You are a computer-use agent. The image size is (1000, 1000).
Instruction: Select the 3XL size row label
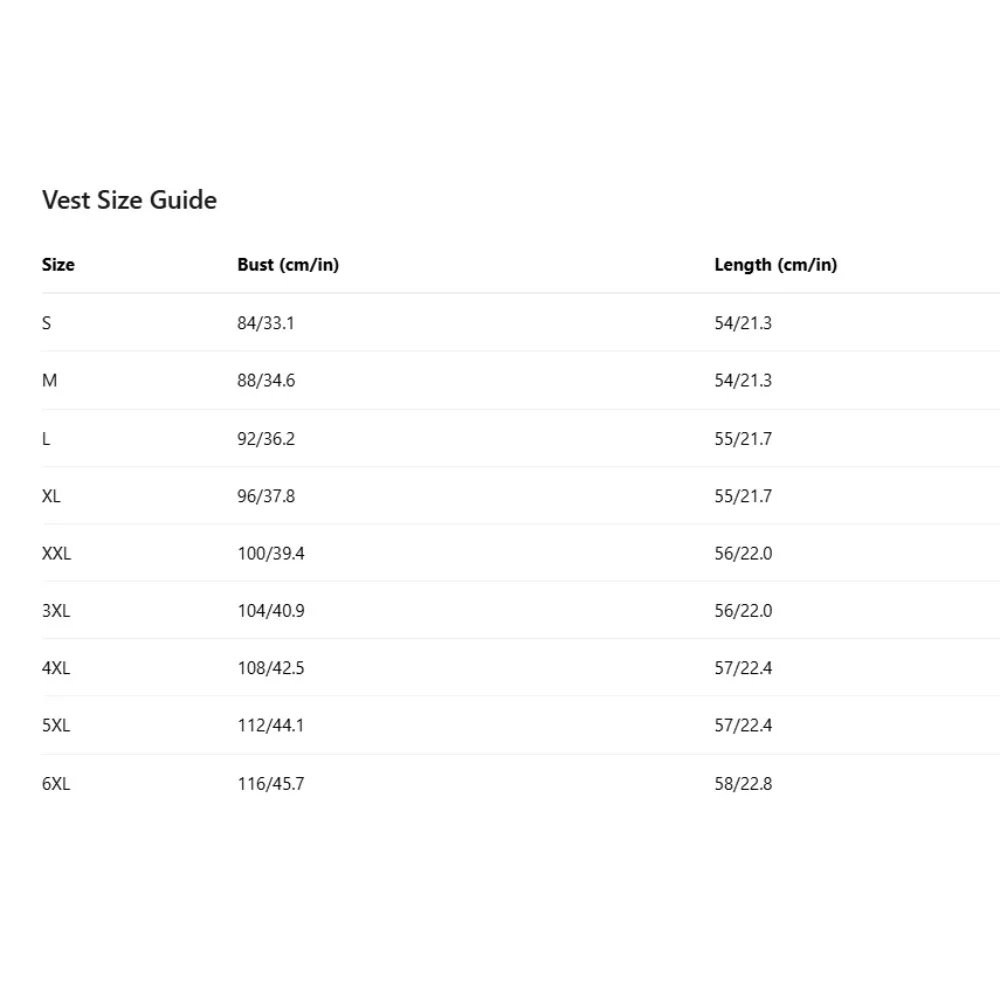(x=56, y=611)
